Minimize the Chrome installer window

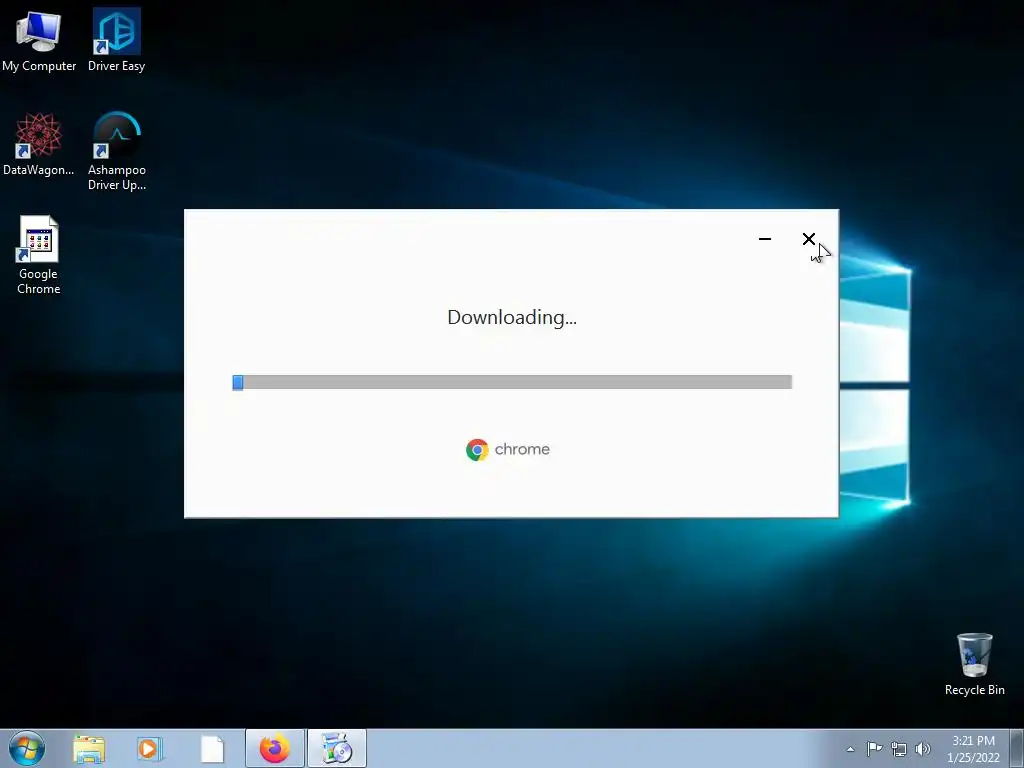point(765,239)
